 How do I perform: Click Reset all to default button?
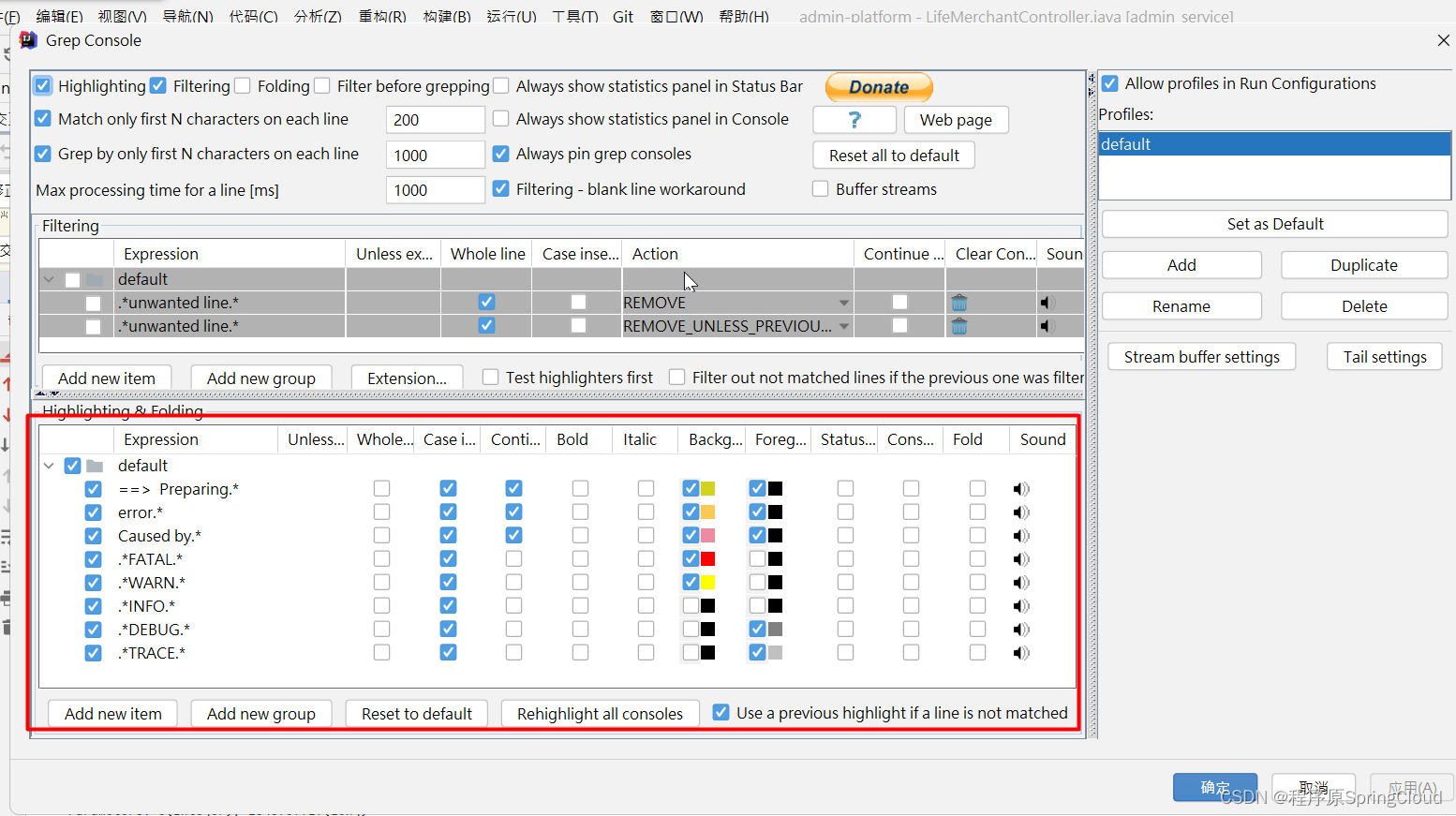(894, 156)
